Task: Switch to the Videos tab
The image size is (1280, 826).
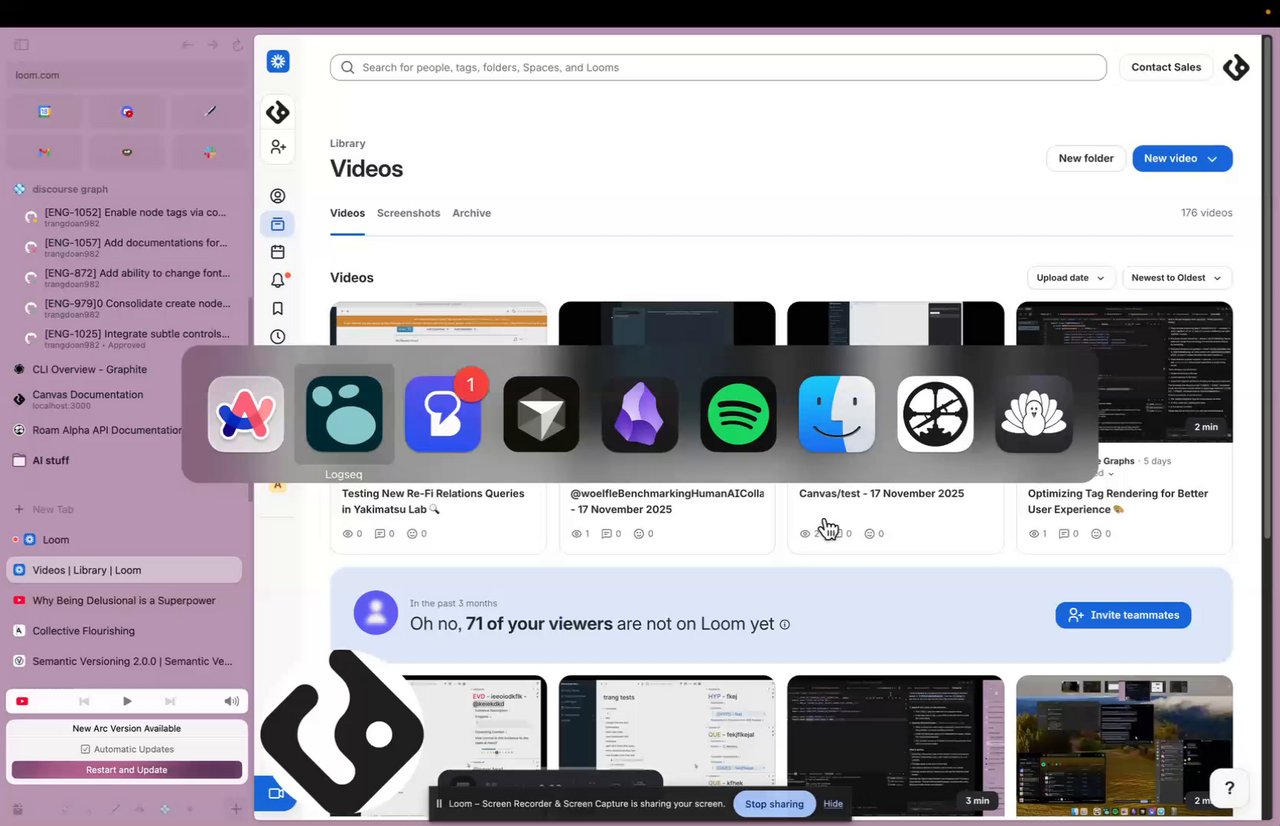Action: coord(347,213)
